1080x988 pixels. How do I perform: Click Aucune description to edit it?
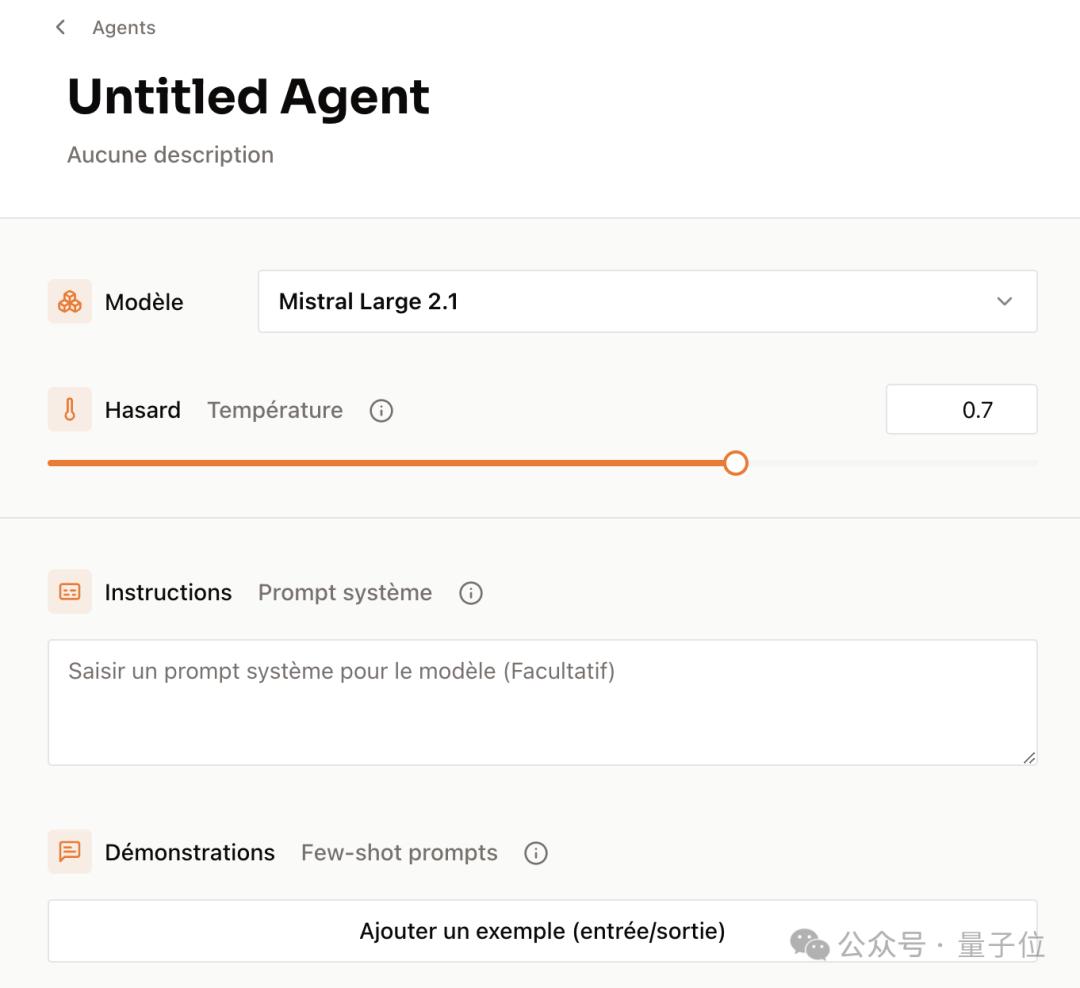170,154
